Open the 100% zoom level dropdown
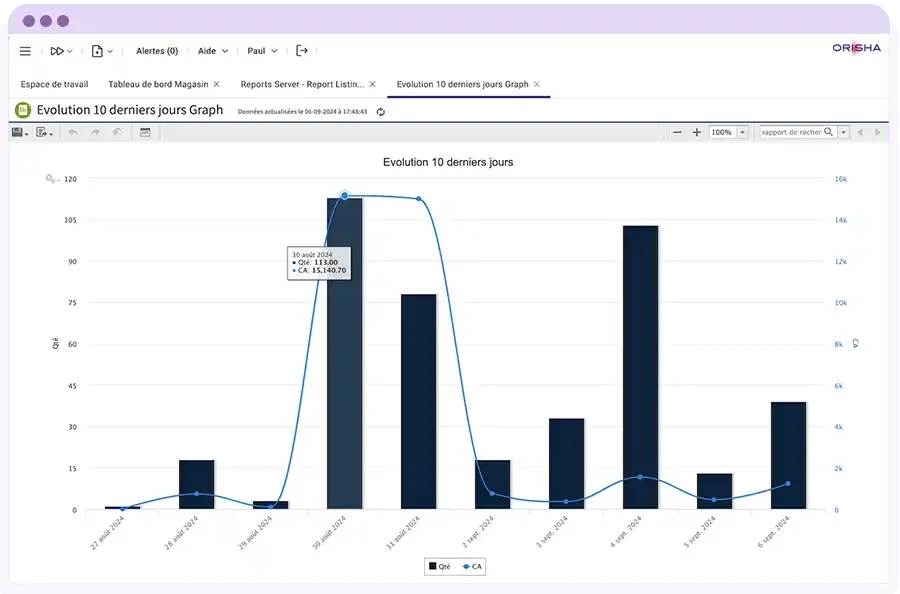This screenshot has height=594, width=900. point(742,132)
